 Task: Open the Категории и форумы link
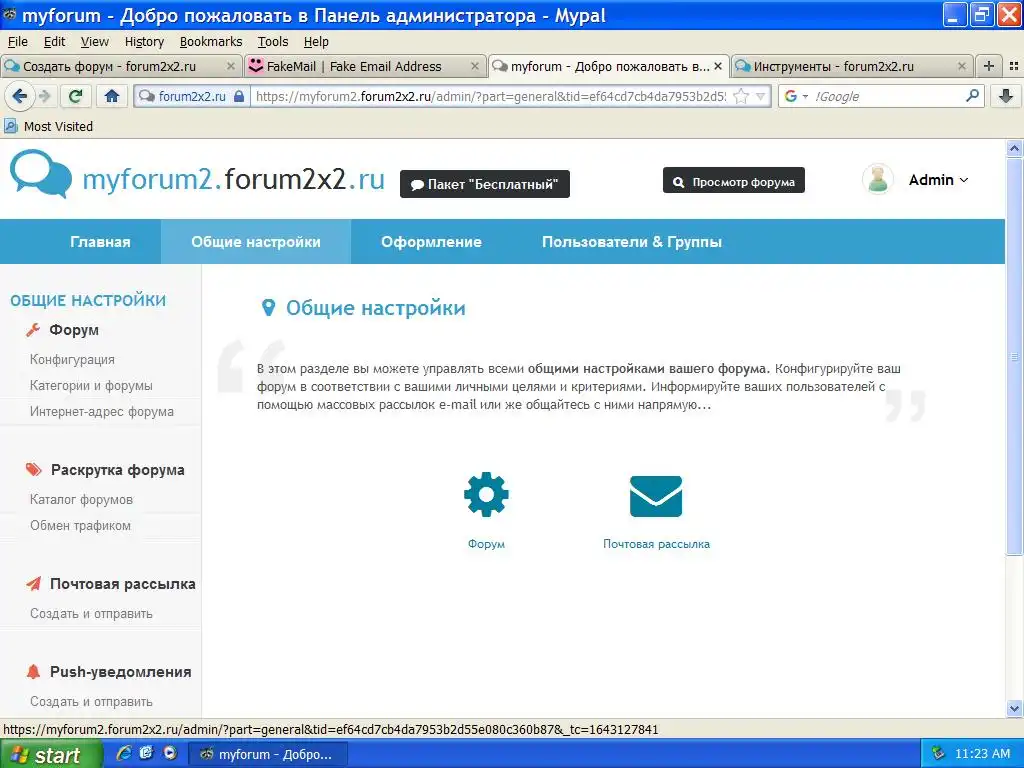point(91,385)
